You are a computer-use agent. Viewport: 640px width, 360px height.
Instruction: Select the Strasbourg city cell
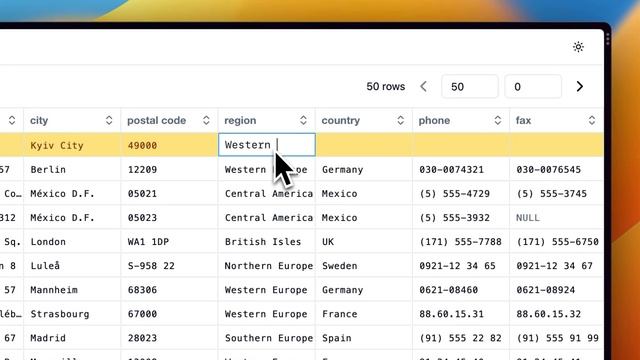[72, 314]
